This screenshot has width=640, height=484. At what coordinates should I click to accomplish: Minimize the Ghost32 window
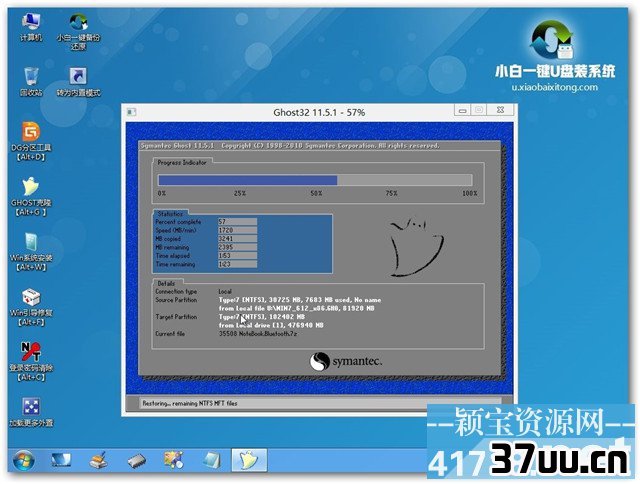click(462, 110)
